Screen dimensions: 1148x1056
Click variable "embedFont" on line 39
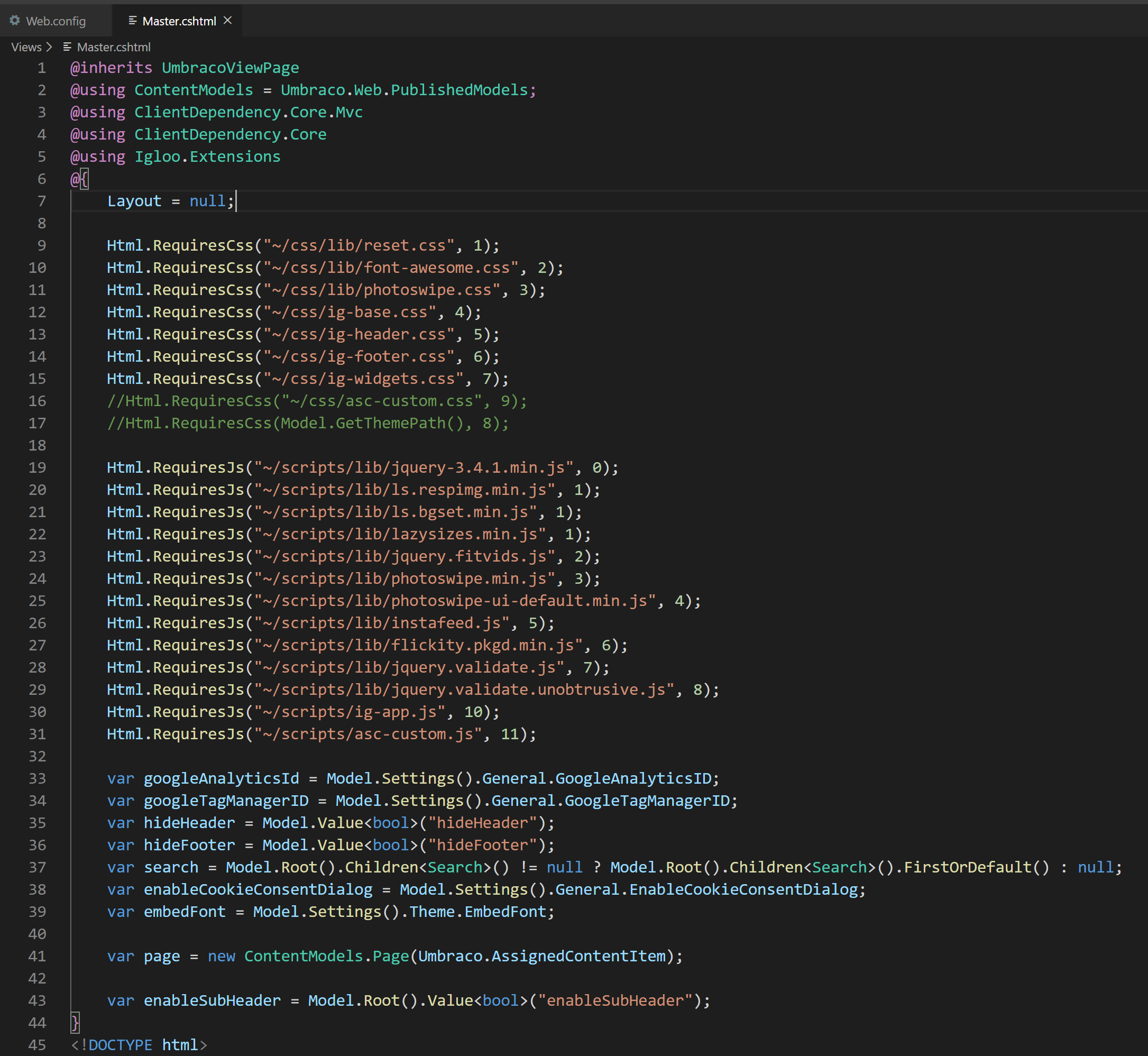pyautogui.click(x=185, y=912)
